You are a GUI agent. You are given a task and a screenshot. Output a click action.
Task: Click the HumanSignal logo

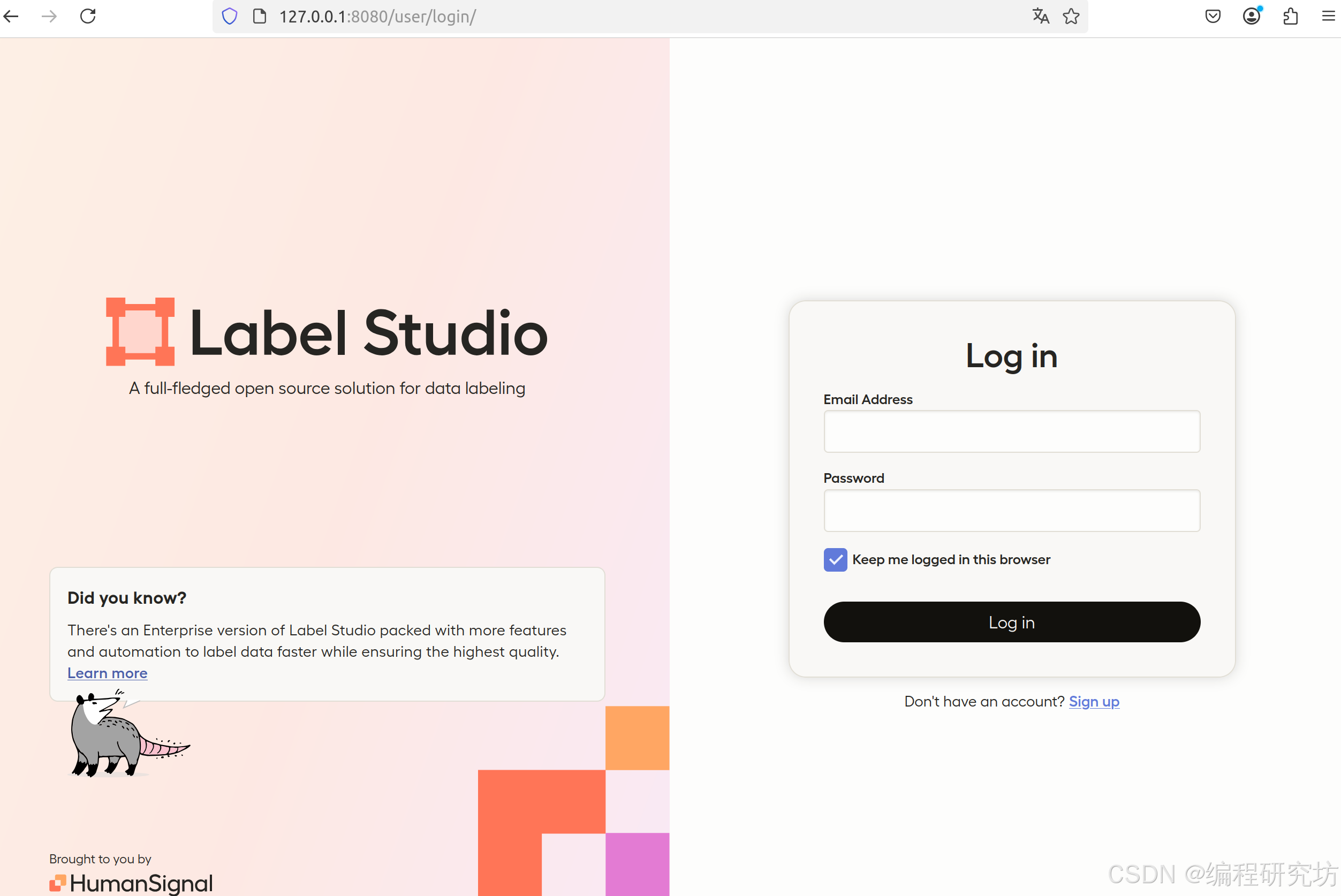click(131, 883)
